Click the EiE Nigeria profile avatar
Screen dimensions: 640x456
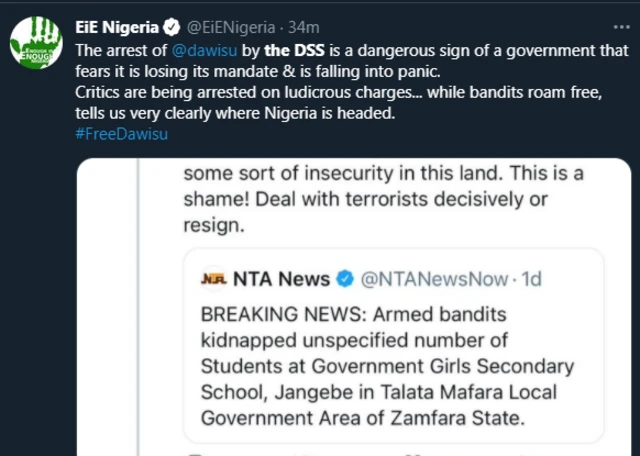[39, 40]
